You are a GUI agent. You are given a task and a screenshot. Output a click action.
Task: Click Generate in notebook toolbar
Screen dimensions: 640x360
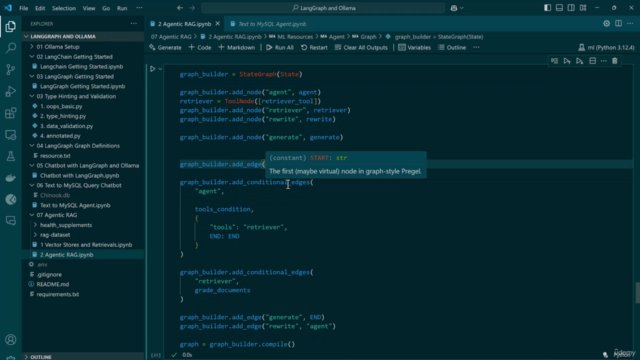pos(165,47)
